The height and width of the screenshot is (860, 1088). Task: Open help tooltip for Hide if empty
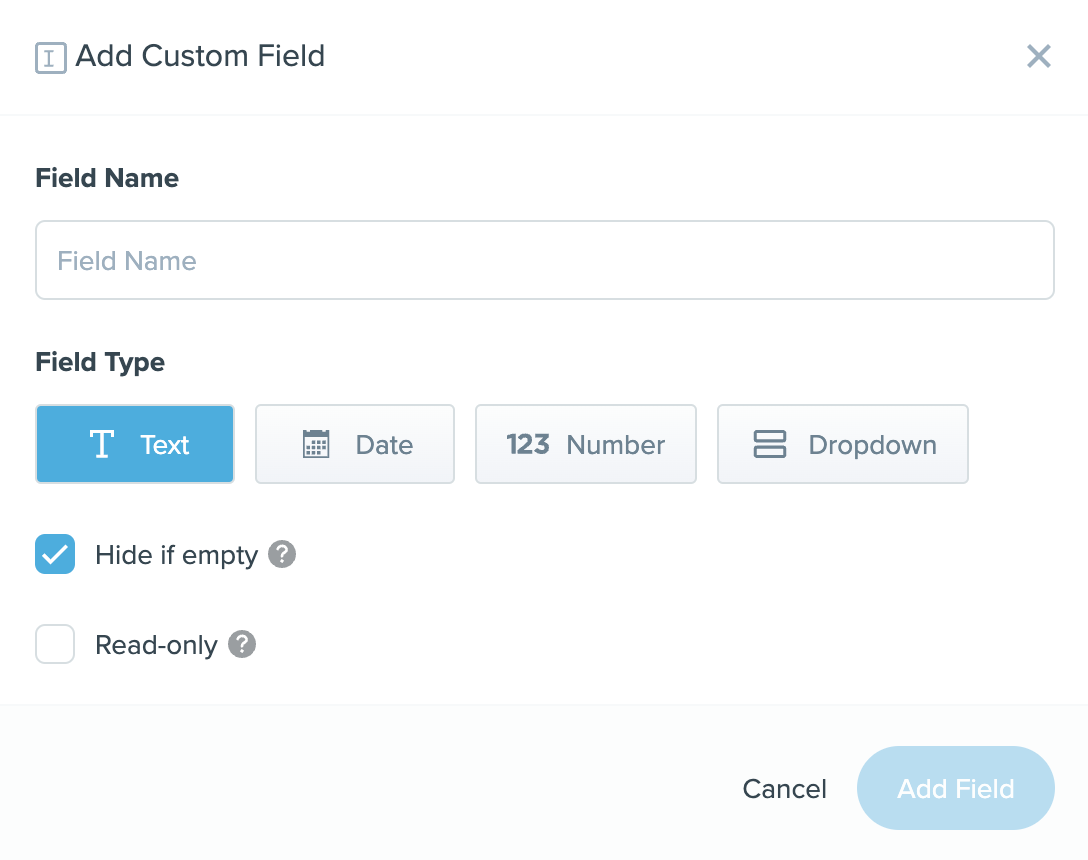tap(281, 554)
